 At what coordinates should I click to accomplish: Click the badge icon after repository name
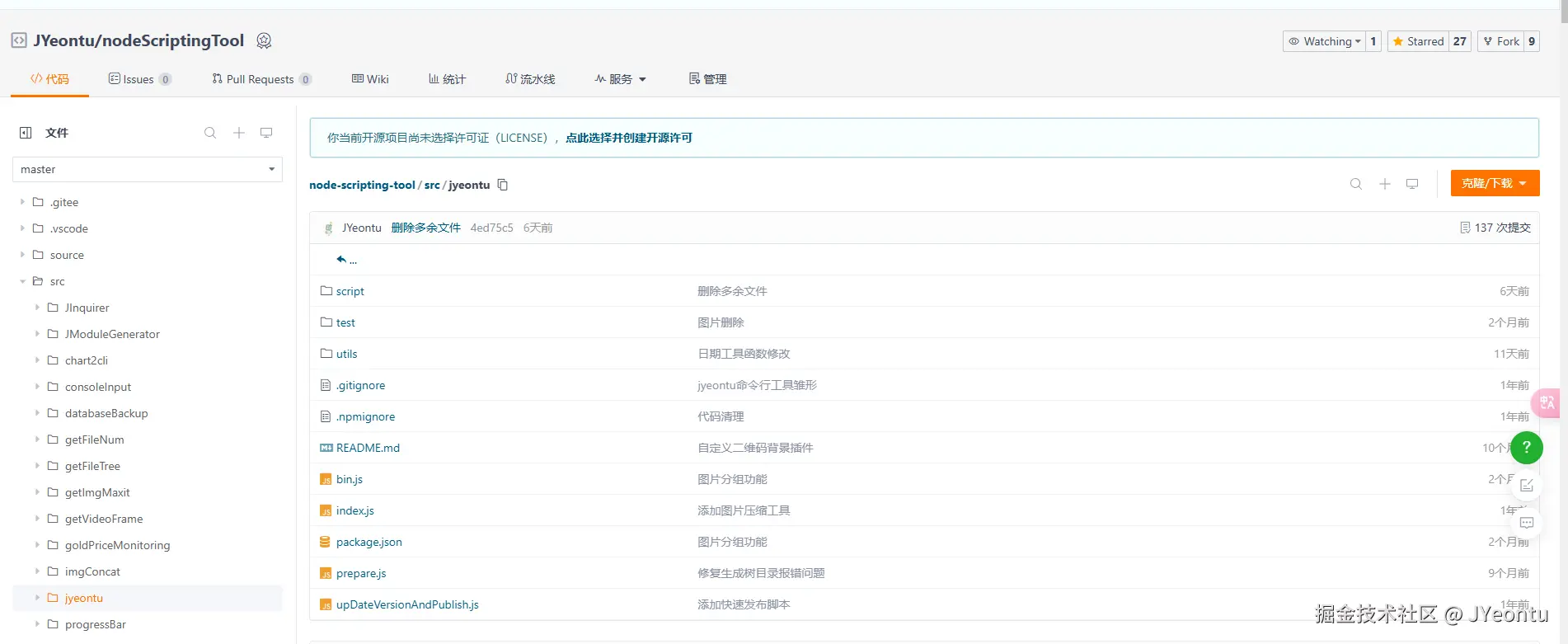pyautogui.click(x=264, y=40)
